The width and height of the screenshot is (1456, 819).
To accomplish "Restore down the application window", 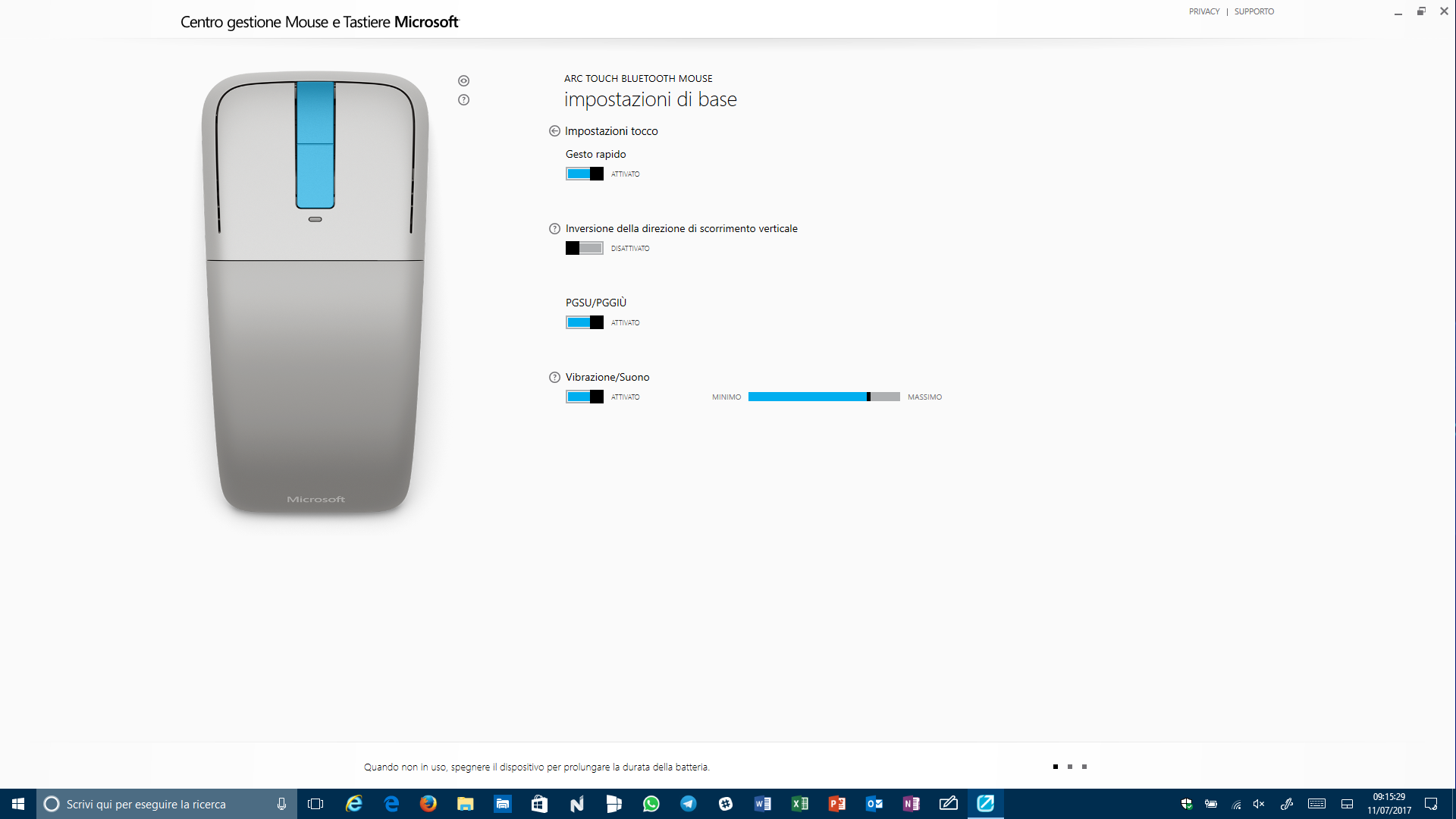I will (x=1421, y=11).
